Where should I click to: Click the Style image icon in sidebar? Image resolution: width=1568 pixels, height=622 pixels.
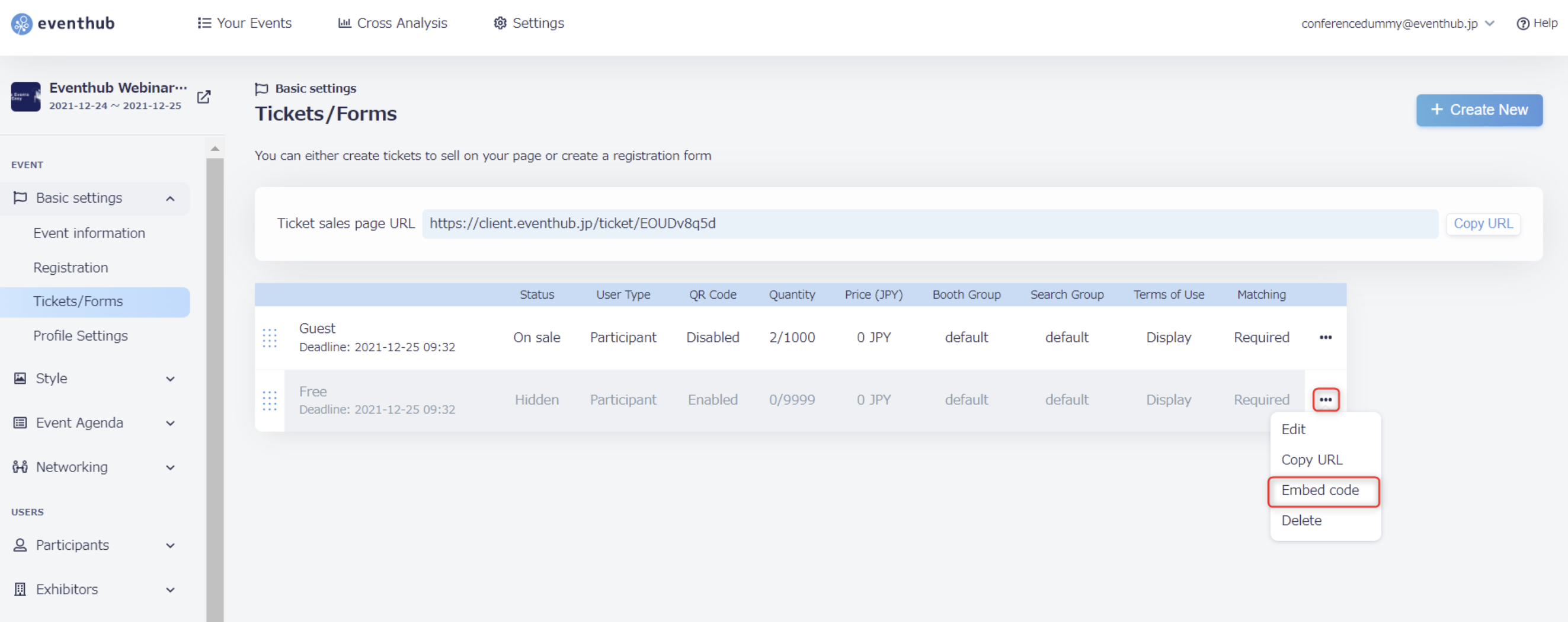point(20,378)
